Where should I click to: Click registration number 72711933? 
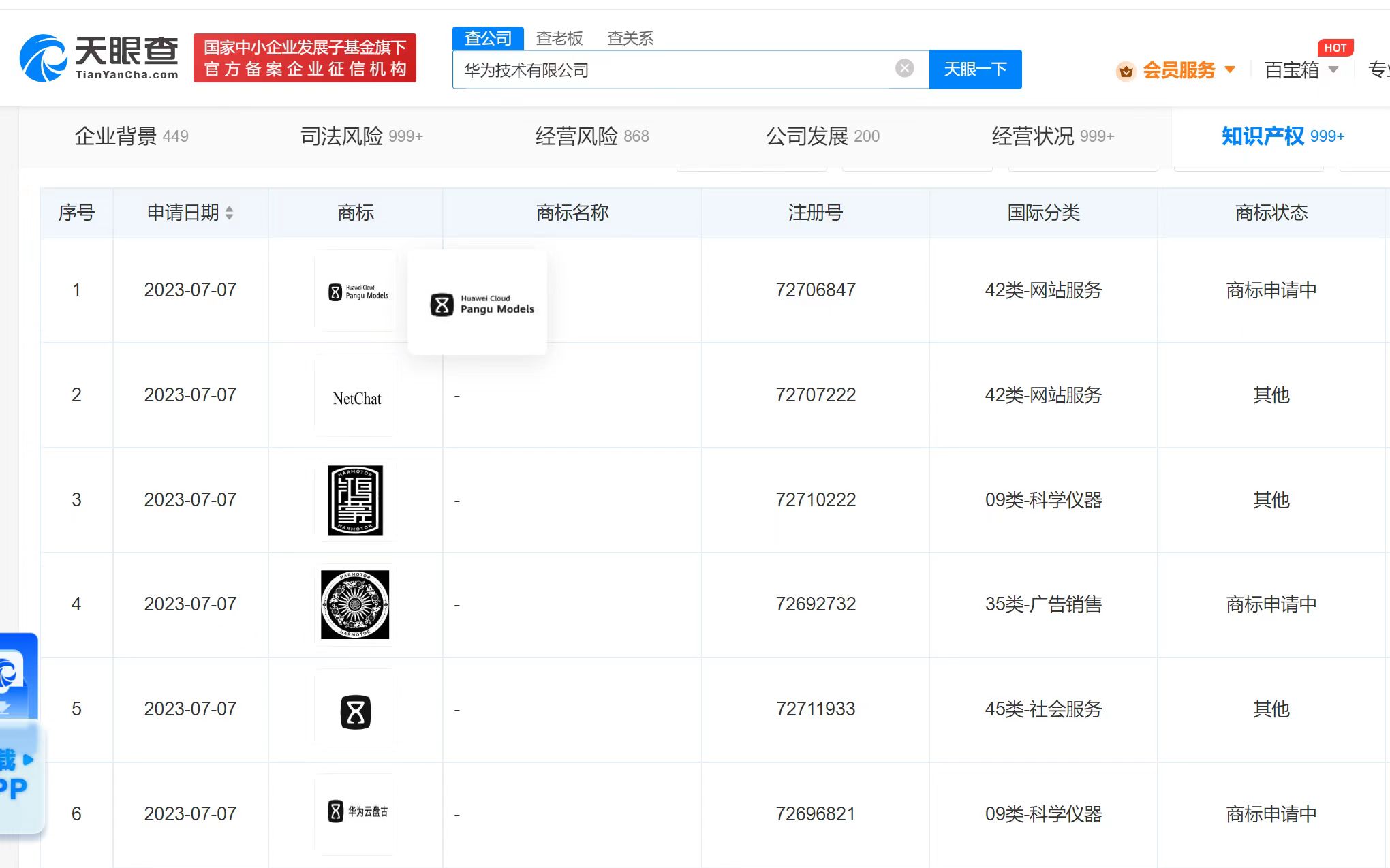(x=816, y=709)
